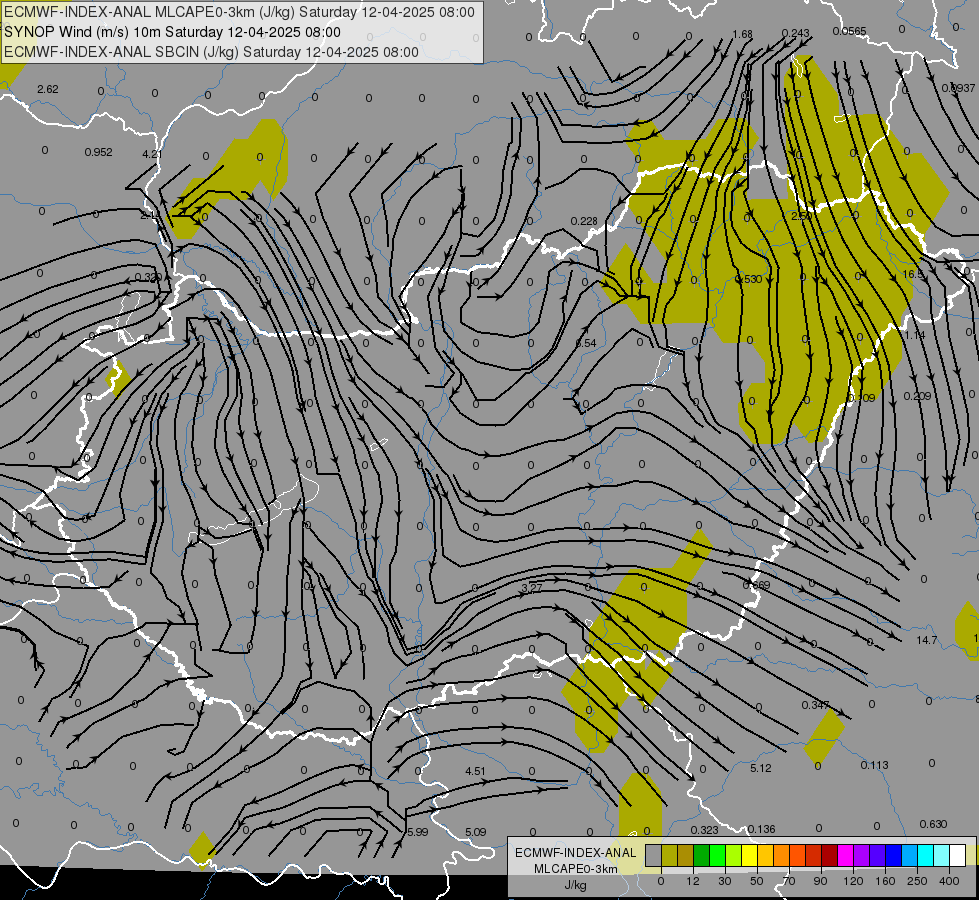979x900 pixels.
Task: Click the legend text ECMWF-INDEX-ANAL
Action: coord(576,853)
